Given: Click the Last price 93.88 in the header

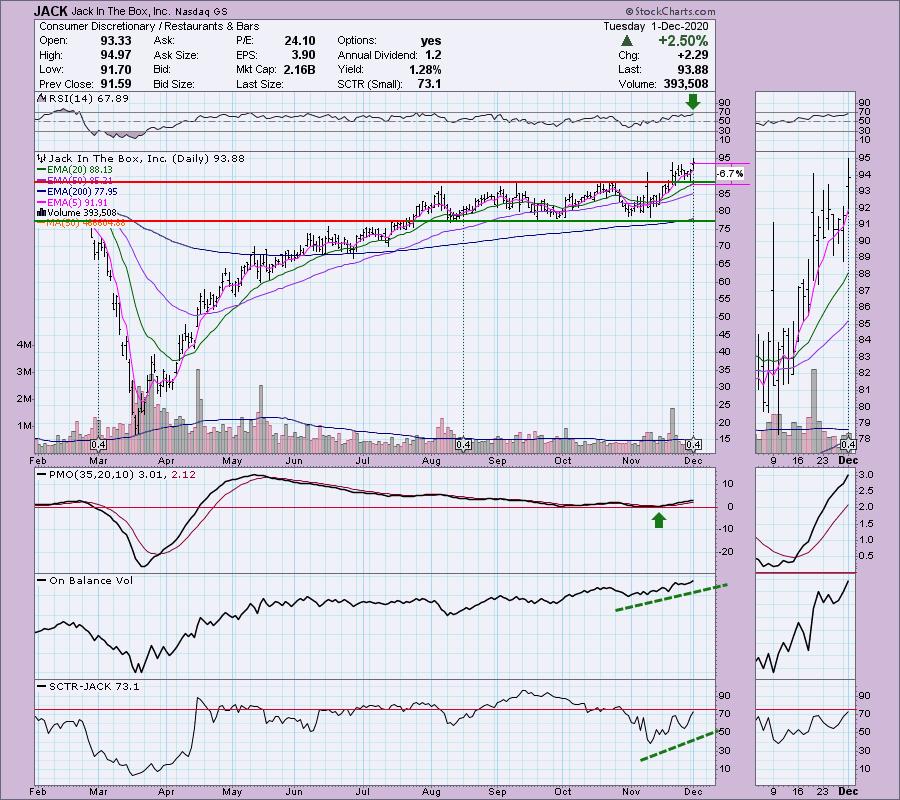Looking at the screenshot, I should pos(692,69).
